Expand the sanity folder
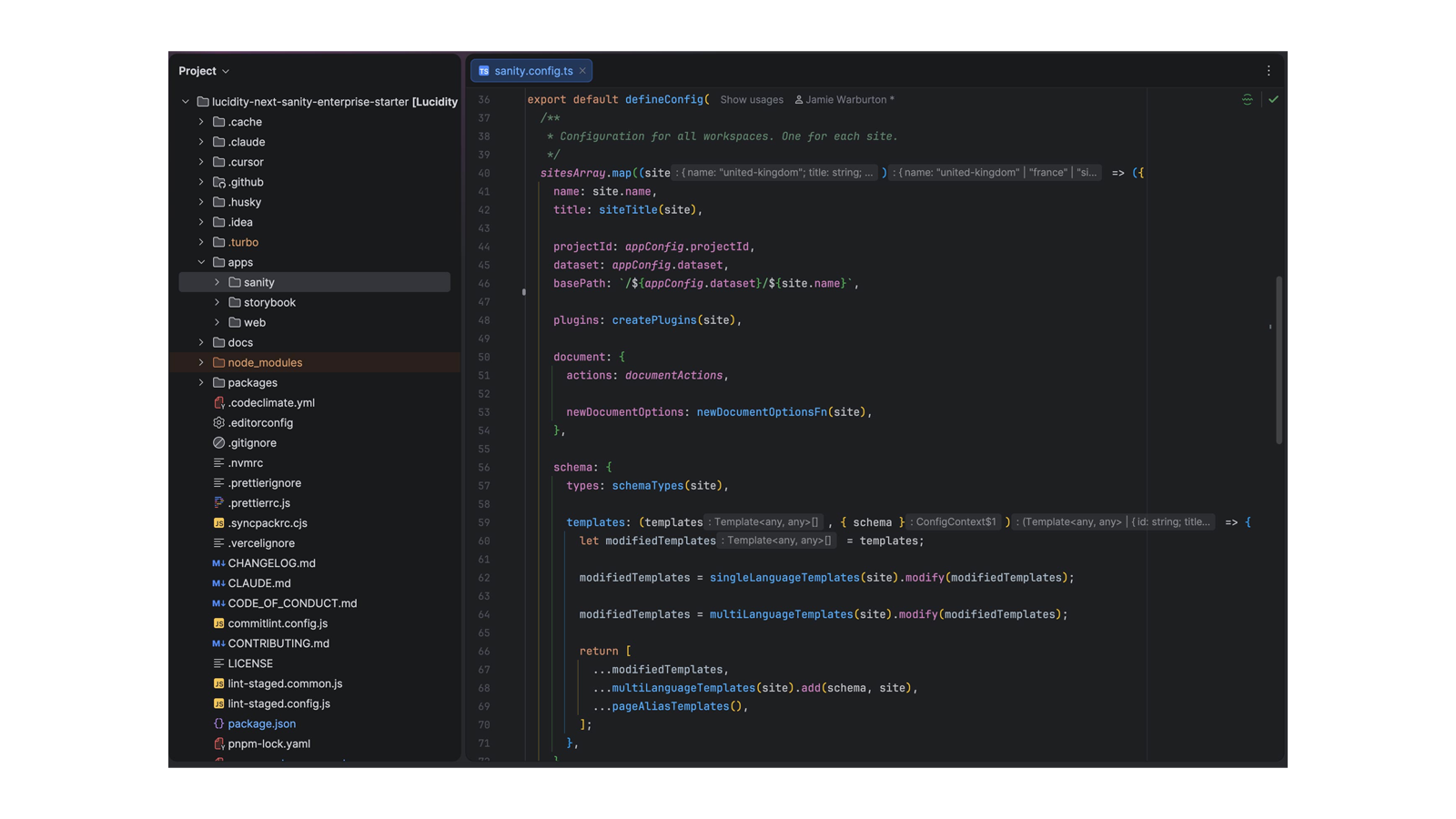Screen dimensions: 1456x819 (x=217, y=282)
